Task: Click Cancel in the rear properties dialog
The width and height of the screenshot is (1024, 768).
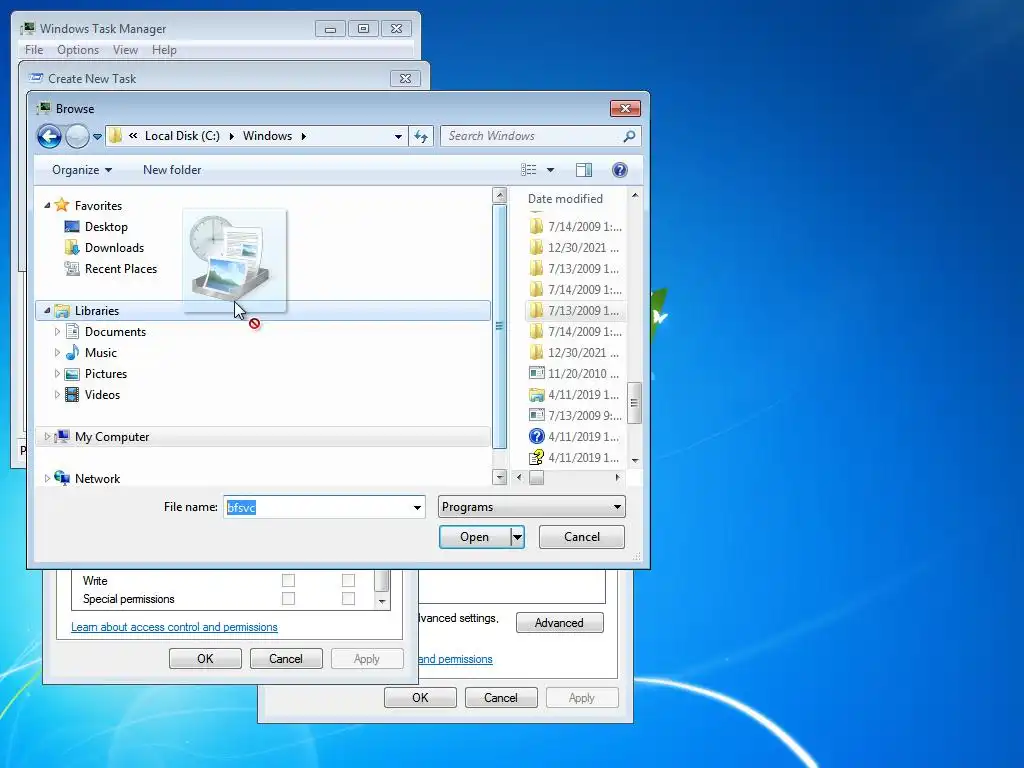Action: pos(501,697)
